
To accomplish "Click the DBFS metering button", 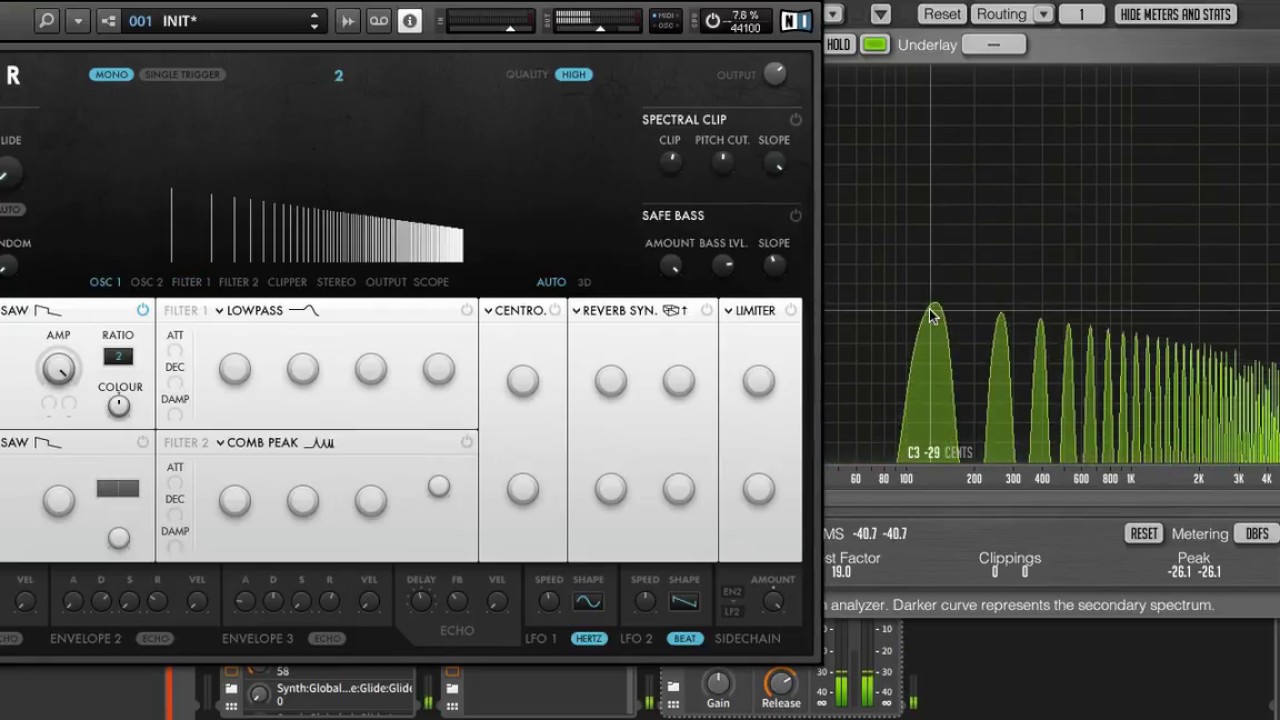I will click(x=1257, y=534).
